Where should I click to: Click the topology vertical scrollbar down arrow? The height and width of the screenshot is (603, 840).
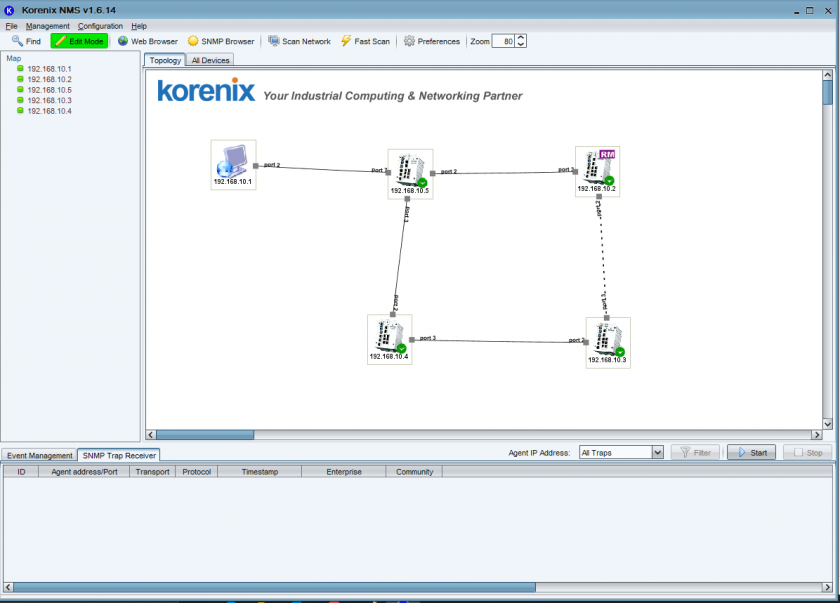828,424
